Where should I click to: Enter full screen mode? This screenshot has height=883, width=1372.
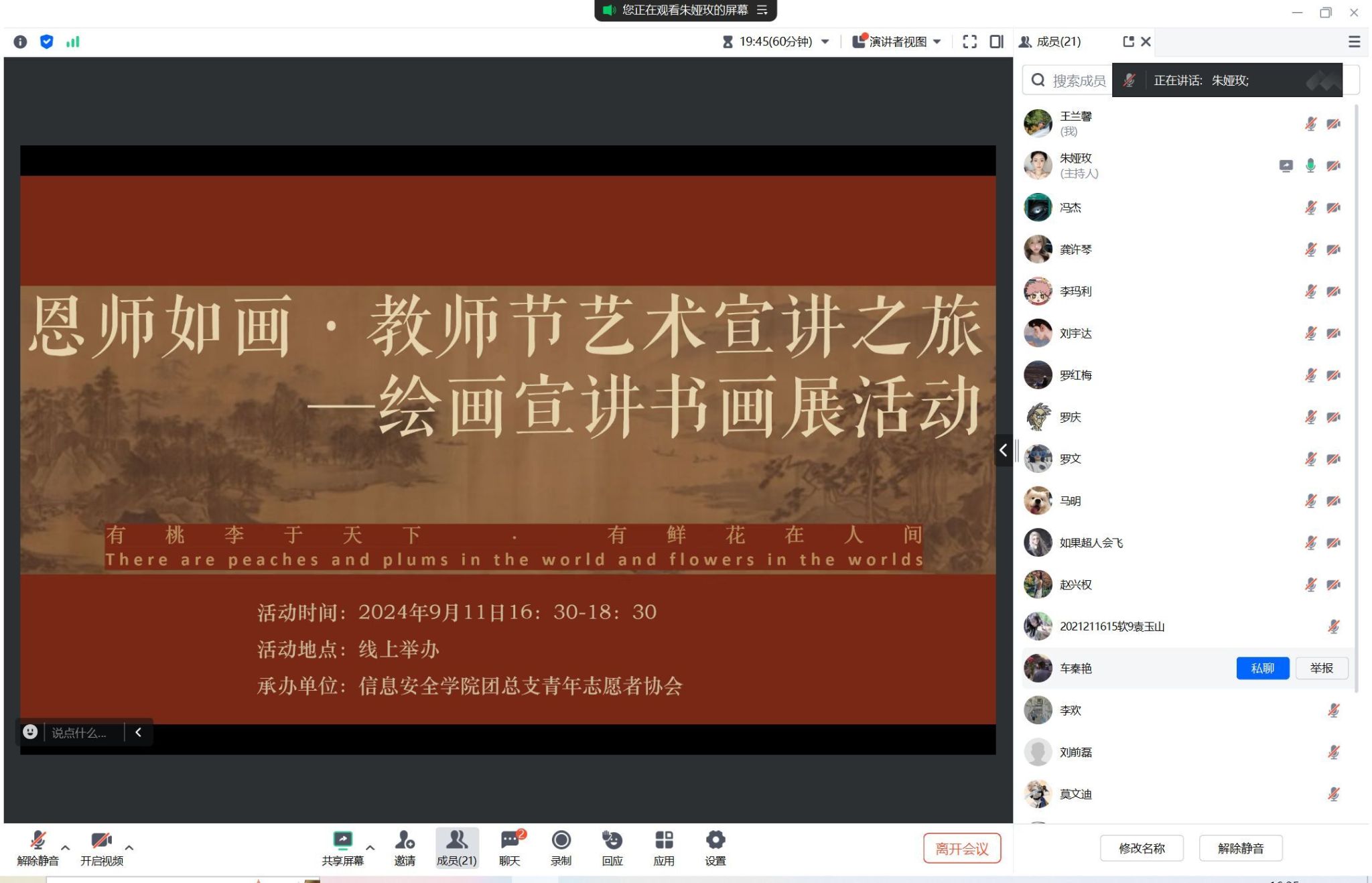[969, 42]
